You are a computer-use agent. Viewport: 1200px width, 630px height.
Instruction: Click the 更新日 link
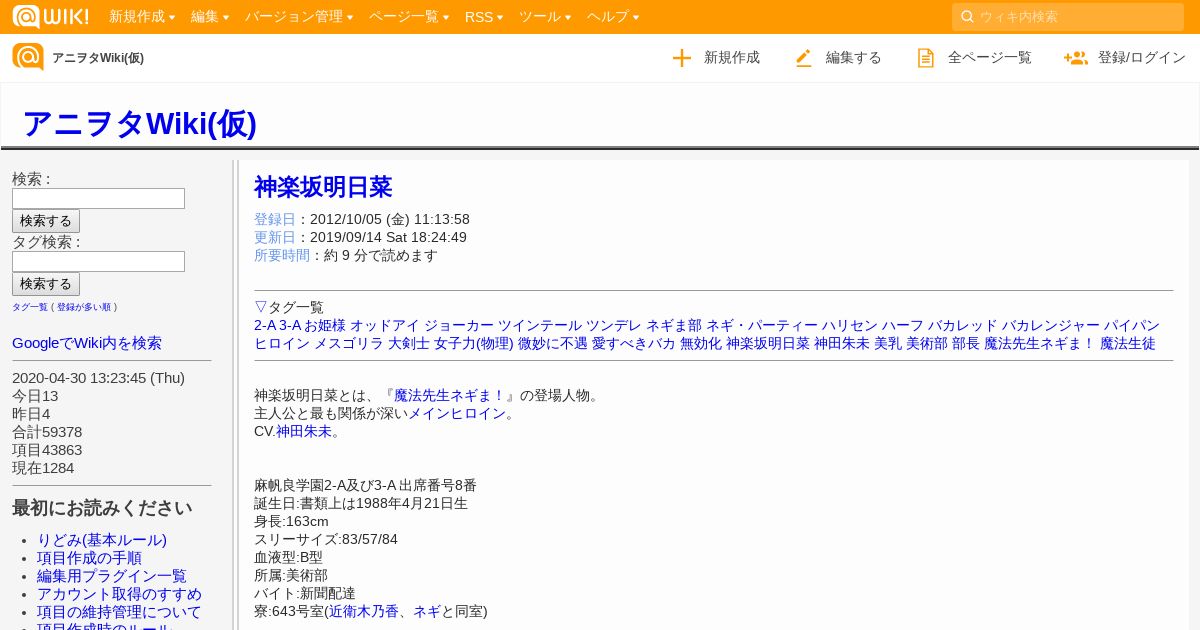(275, 237)
